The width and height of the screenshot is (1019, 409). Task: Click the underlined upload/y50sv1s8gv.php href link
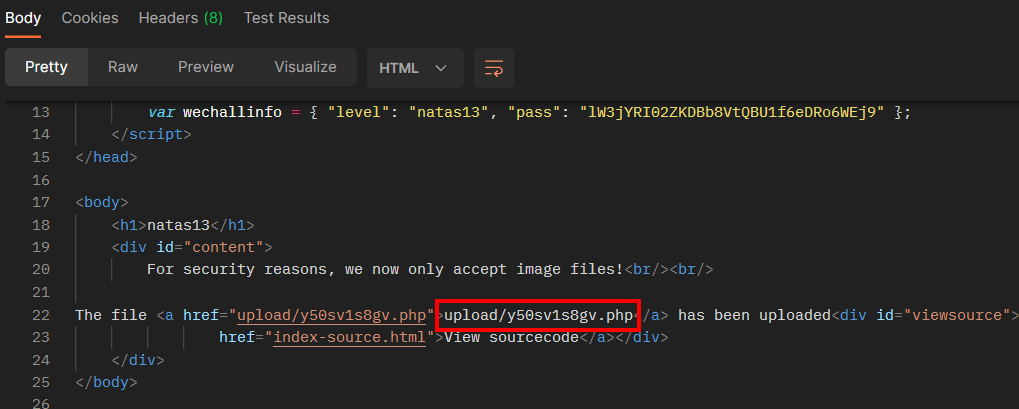332,315
